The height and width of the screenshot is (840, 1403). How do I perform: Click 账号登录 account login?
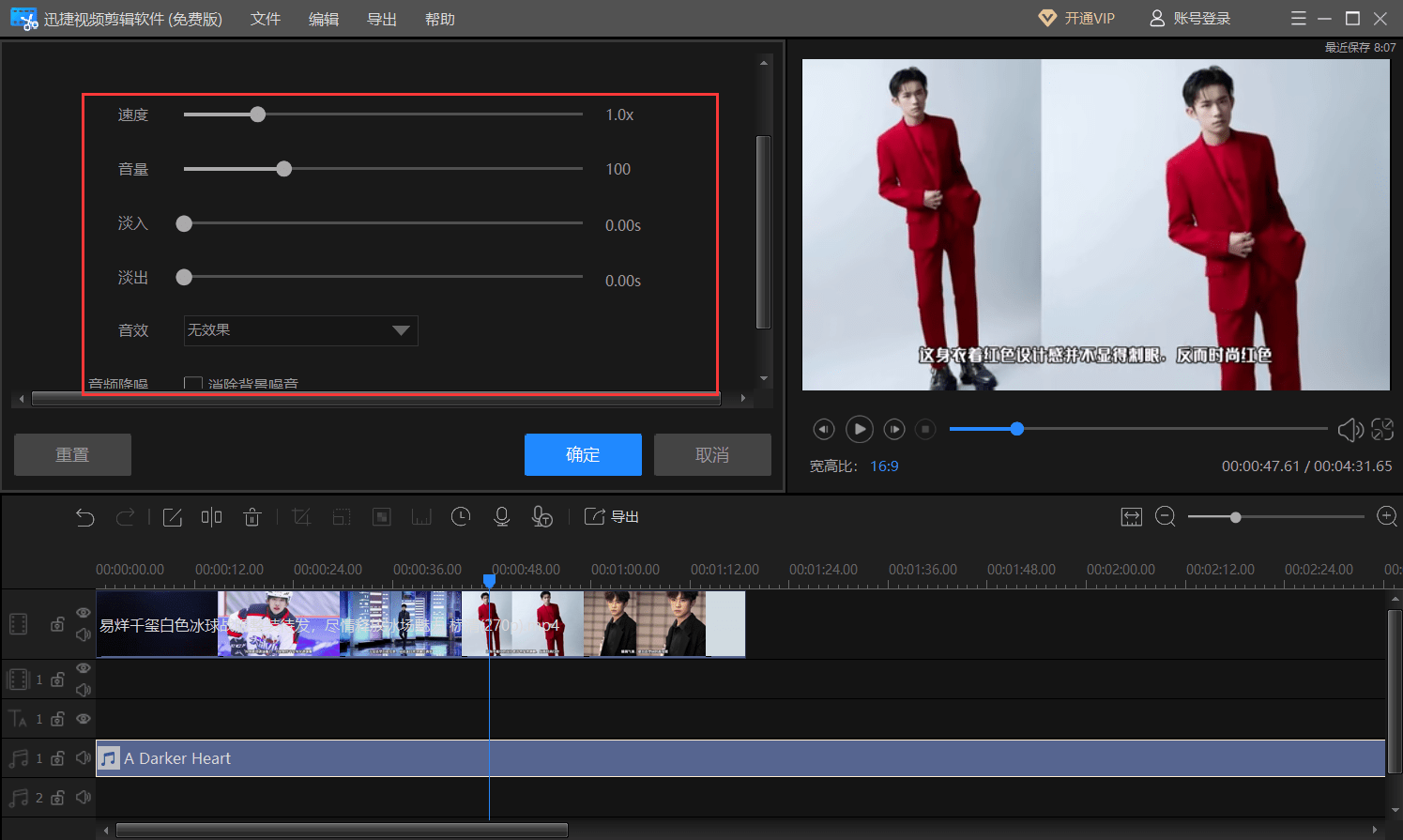tap(1190, 19)
